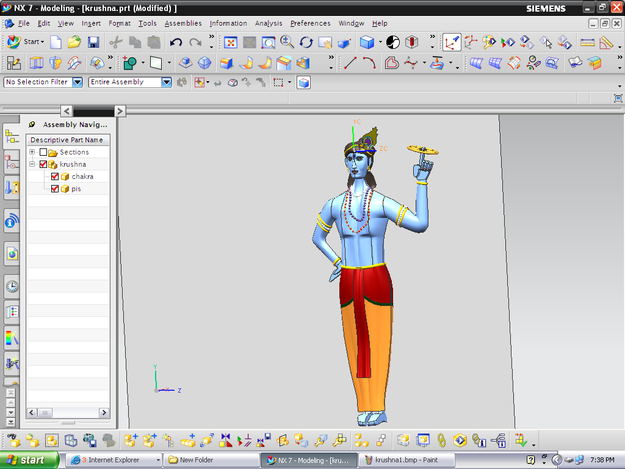
Task: Click the black and white face analysis icon
Action: [393, 42]
